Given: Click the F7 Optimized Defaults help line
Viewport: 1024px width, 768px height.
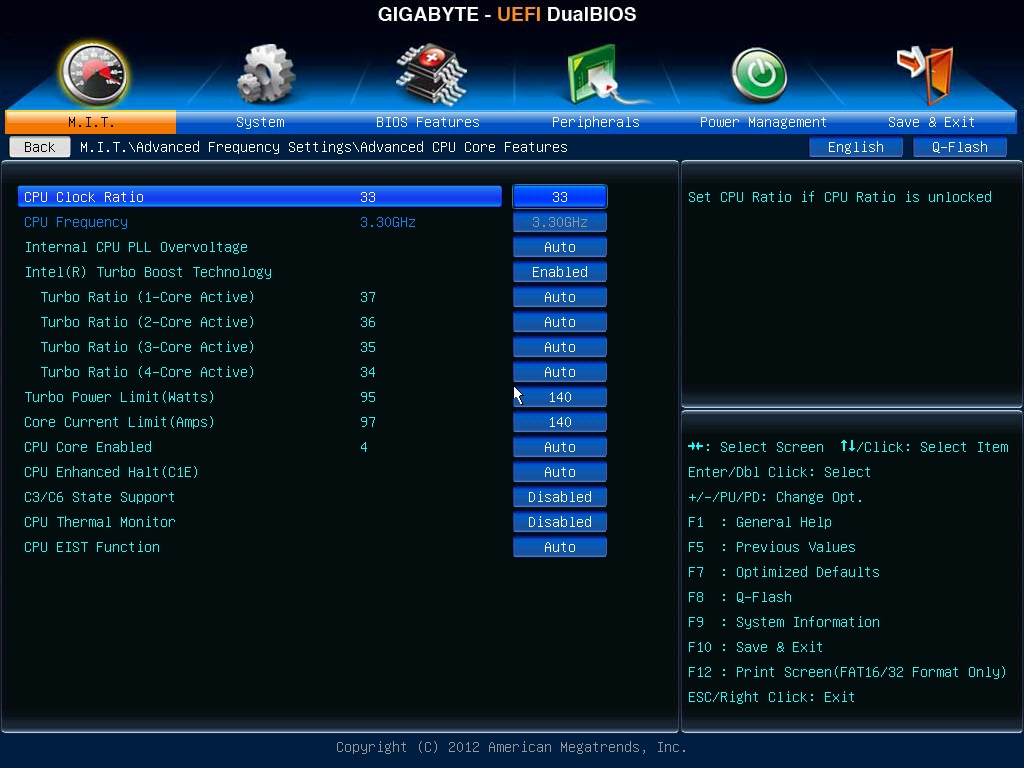Looking at the screenshot, I should 784,572.
